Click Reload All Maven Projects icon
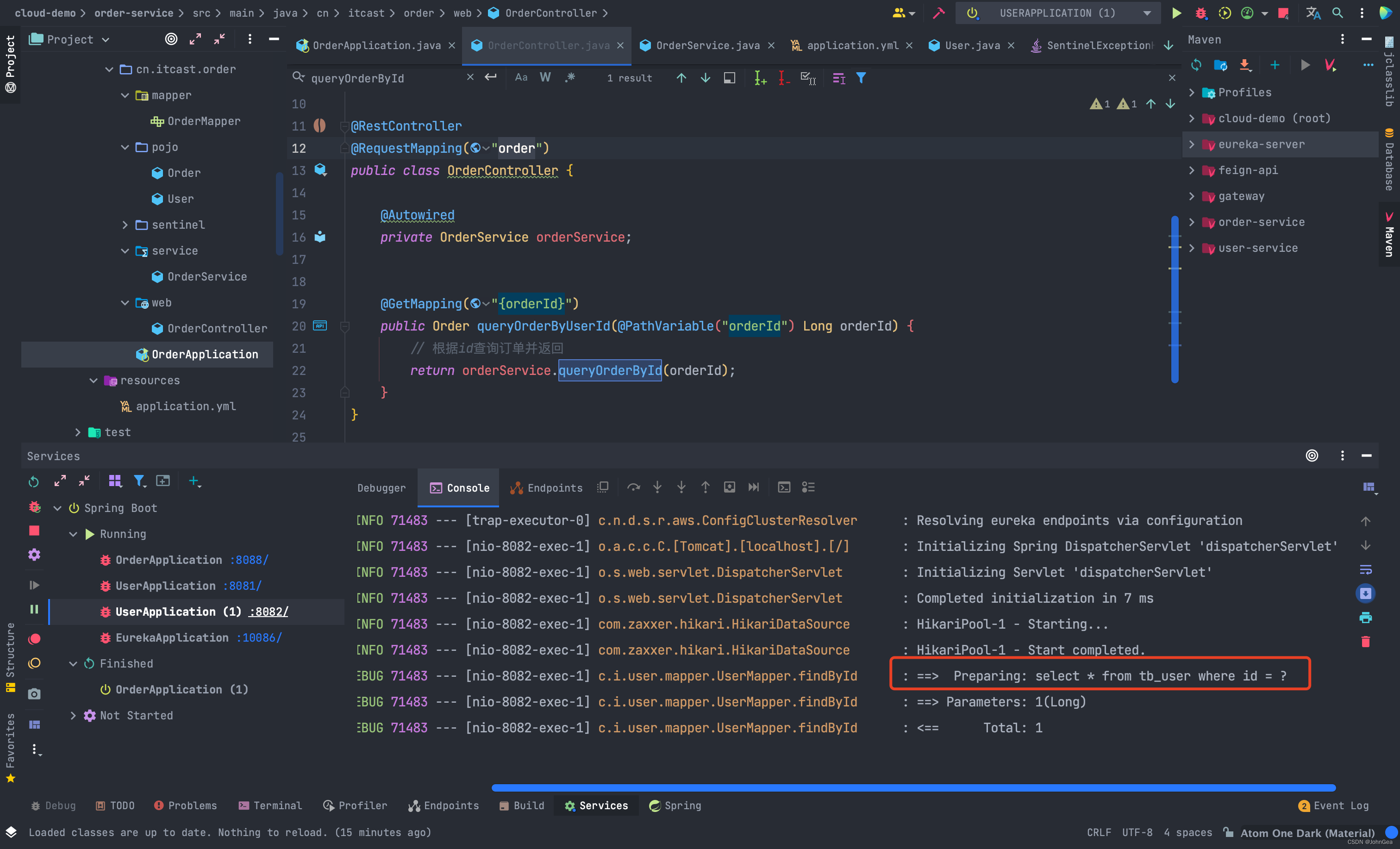 [x=1196, y=65]
